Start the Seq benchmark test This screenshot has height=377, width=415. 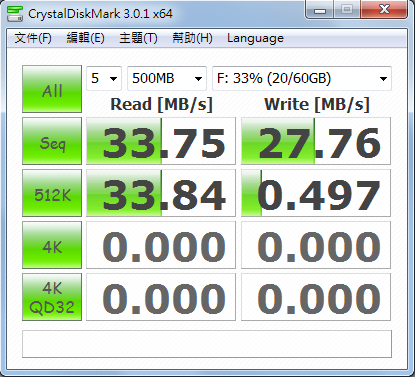click(x=52, y=141)
